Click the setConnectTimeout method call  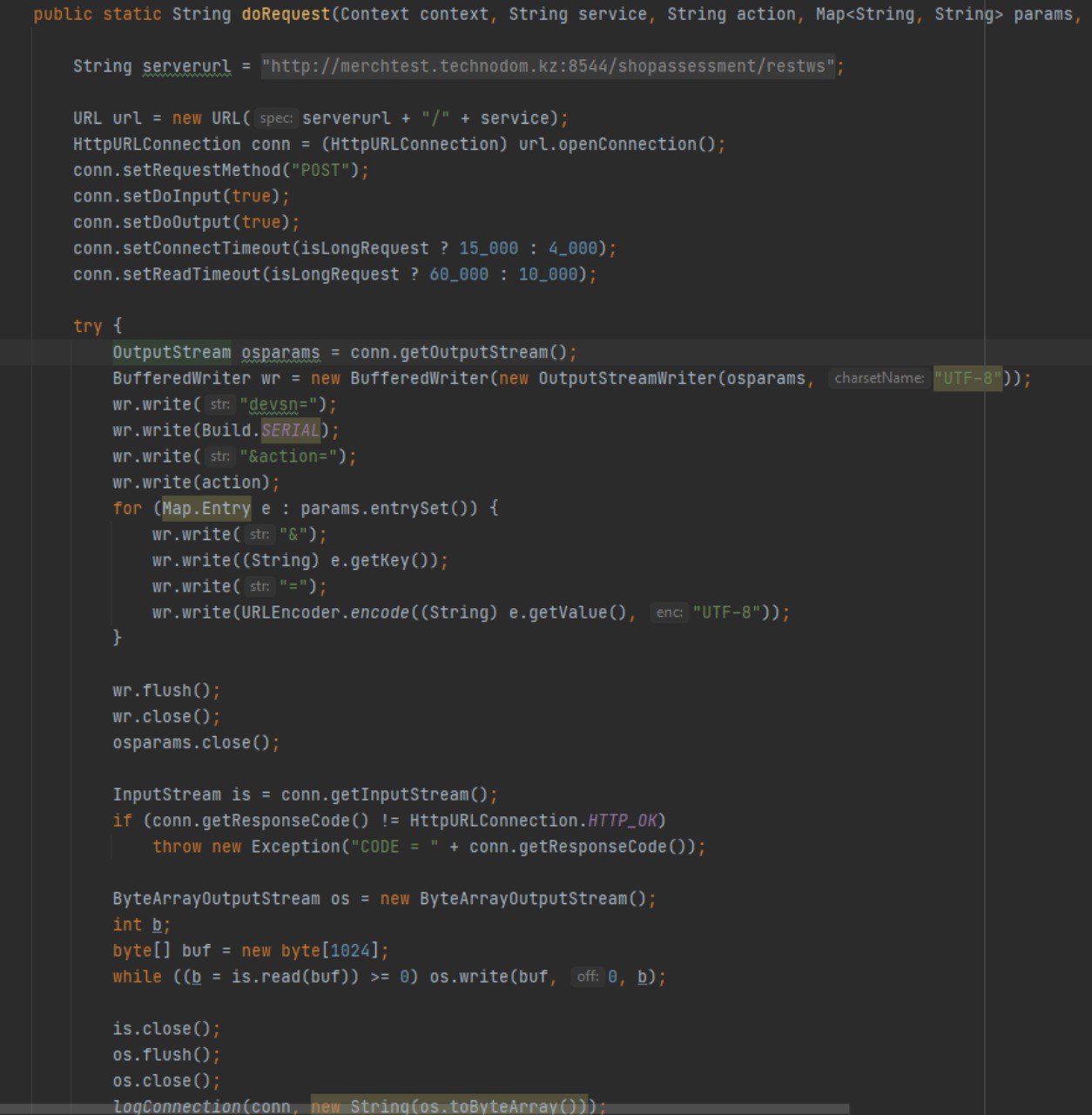click(206, 249)
